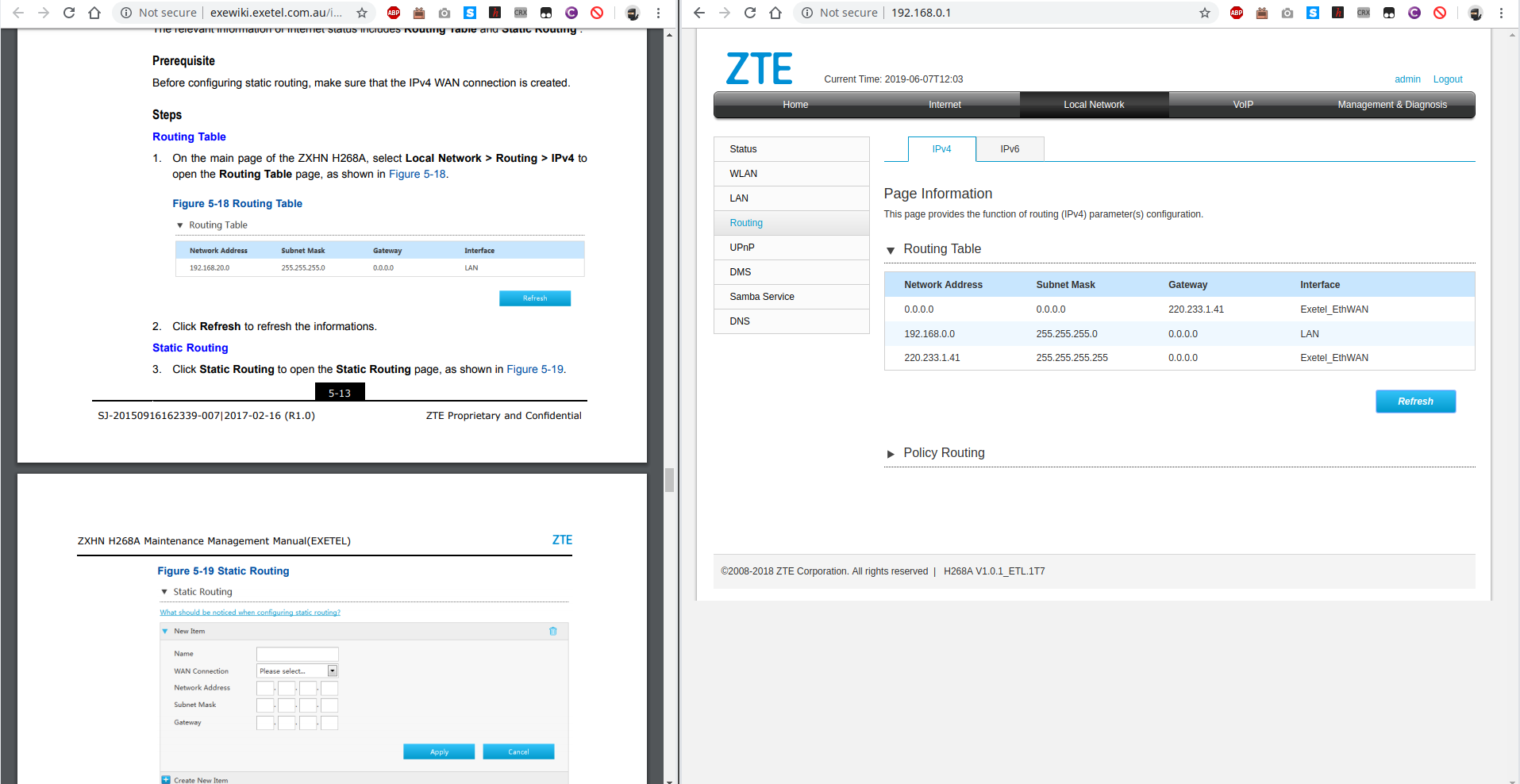Open the Home menu on the ZTE page
The height and width of the screenshot is (784, 1520).
[x=795, y=105]
